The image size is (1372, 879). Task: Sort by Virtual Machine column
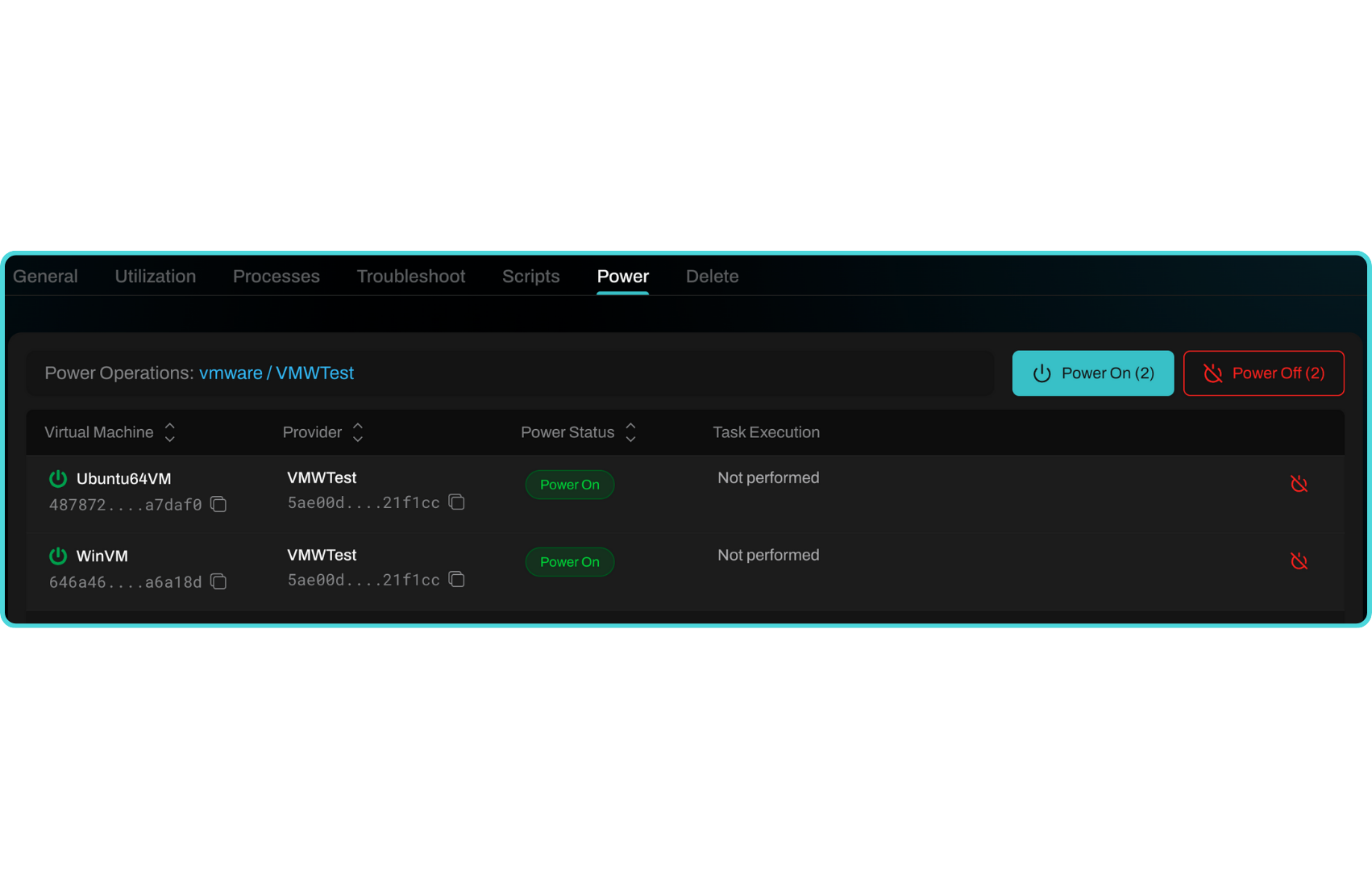point(169,432)
